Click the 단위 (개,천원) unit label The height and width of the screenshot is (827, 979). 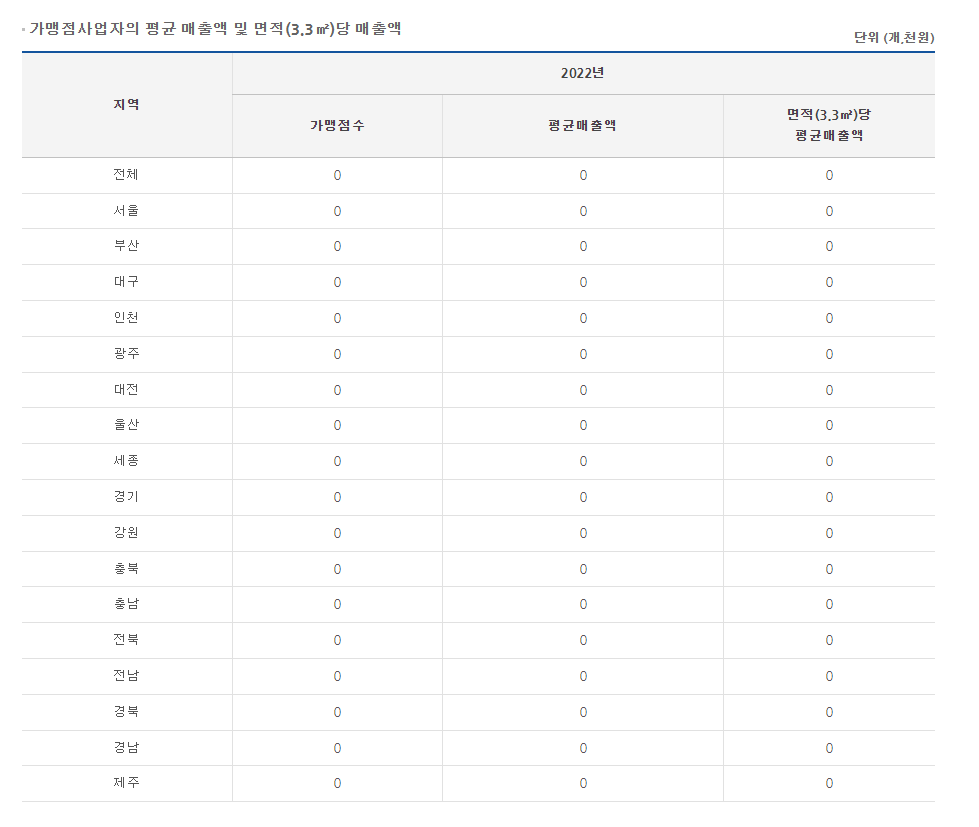pyautogui.click(x=894, y=37)
